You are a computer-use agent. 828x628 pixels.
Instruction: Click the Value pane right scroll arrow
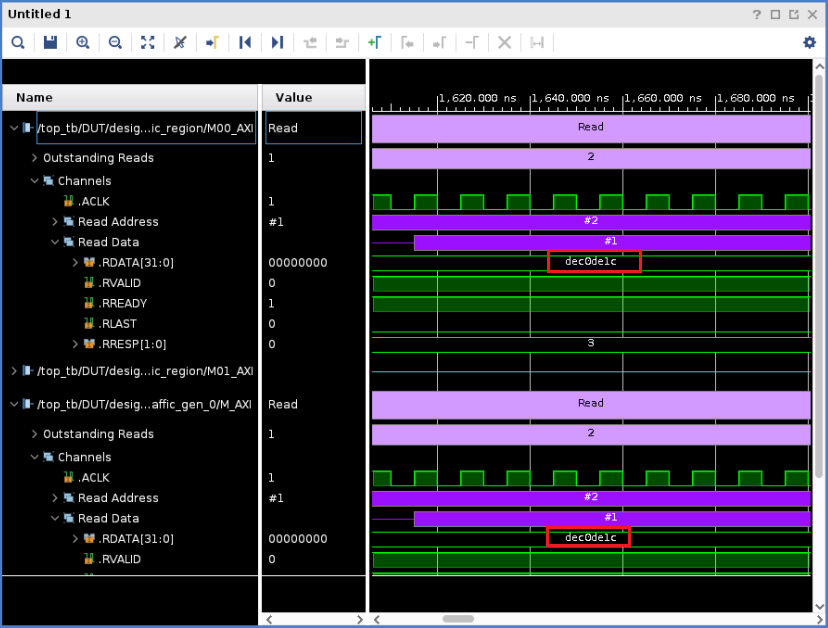pos(360,619)
